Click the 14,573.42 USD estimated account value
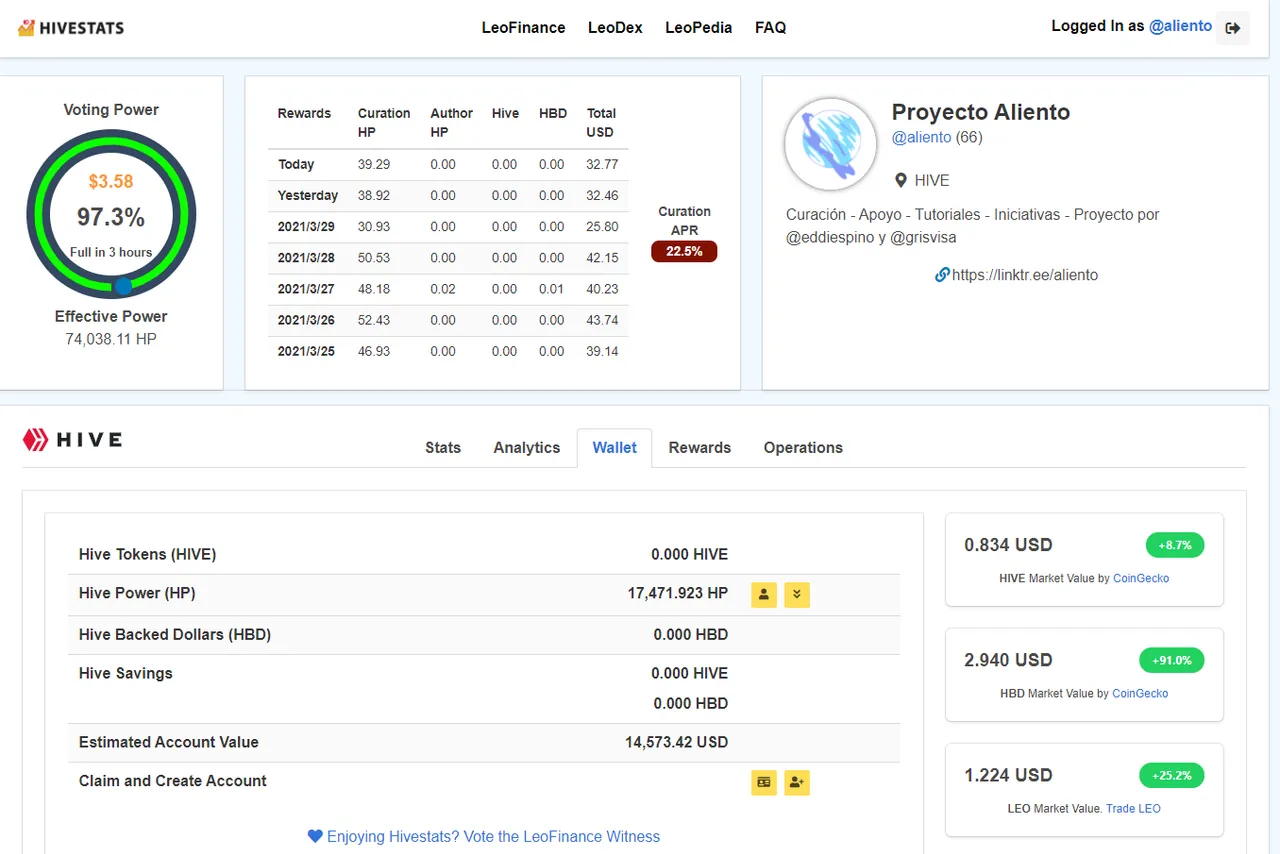Screen dimensions: 1280x854 (674, 742)
